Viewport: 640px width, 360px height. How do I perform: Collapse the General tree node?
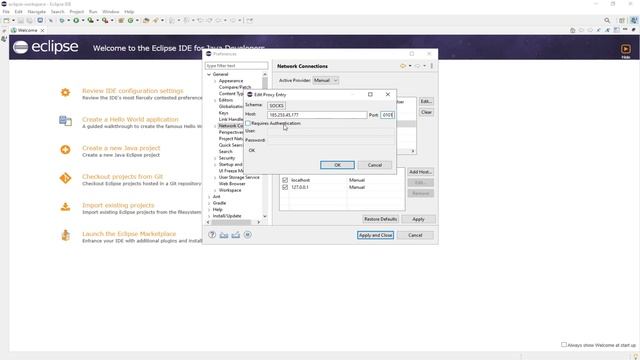(x=209, y=74)
